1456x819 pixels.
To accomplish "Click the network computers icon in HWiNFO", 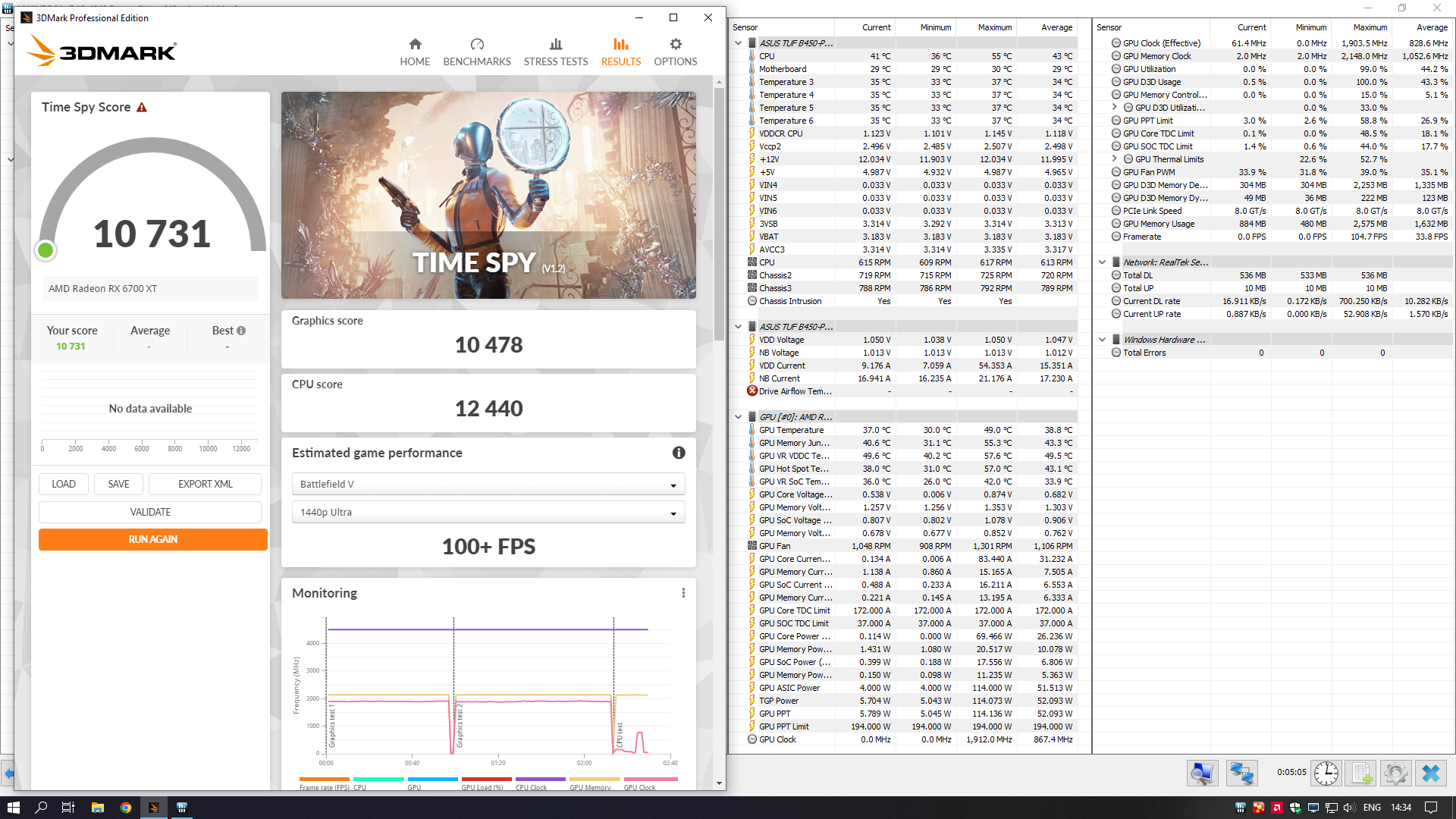I will tap(1241, 773).
